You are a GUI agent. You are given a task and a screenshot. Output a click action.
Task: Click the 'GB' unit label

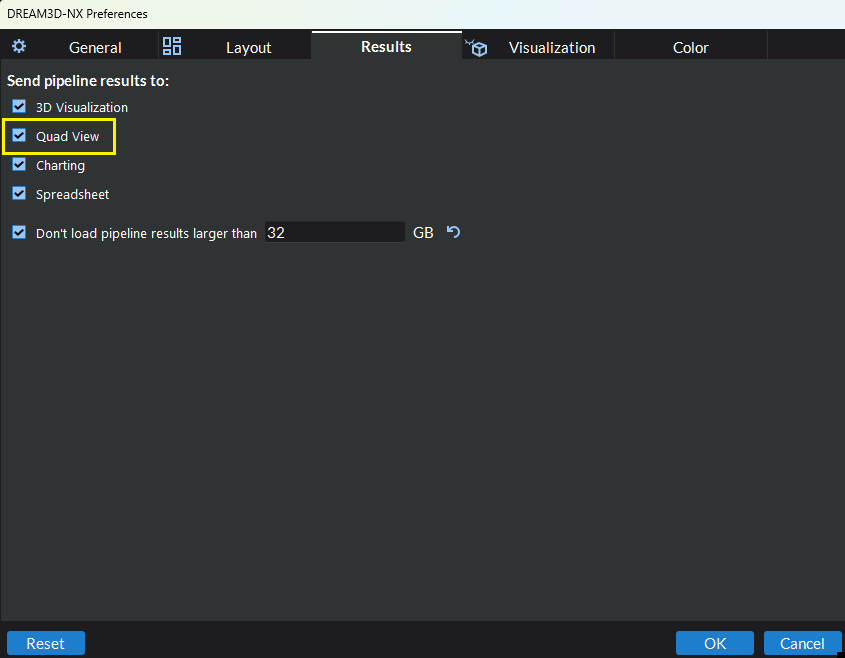[423, 233]
